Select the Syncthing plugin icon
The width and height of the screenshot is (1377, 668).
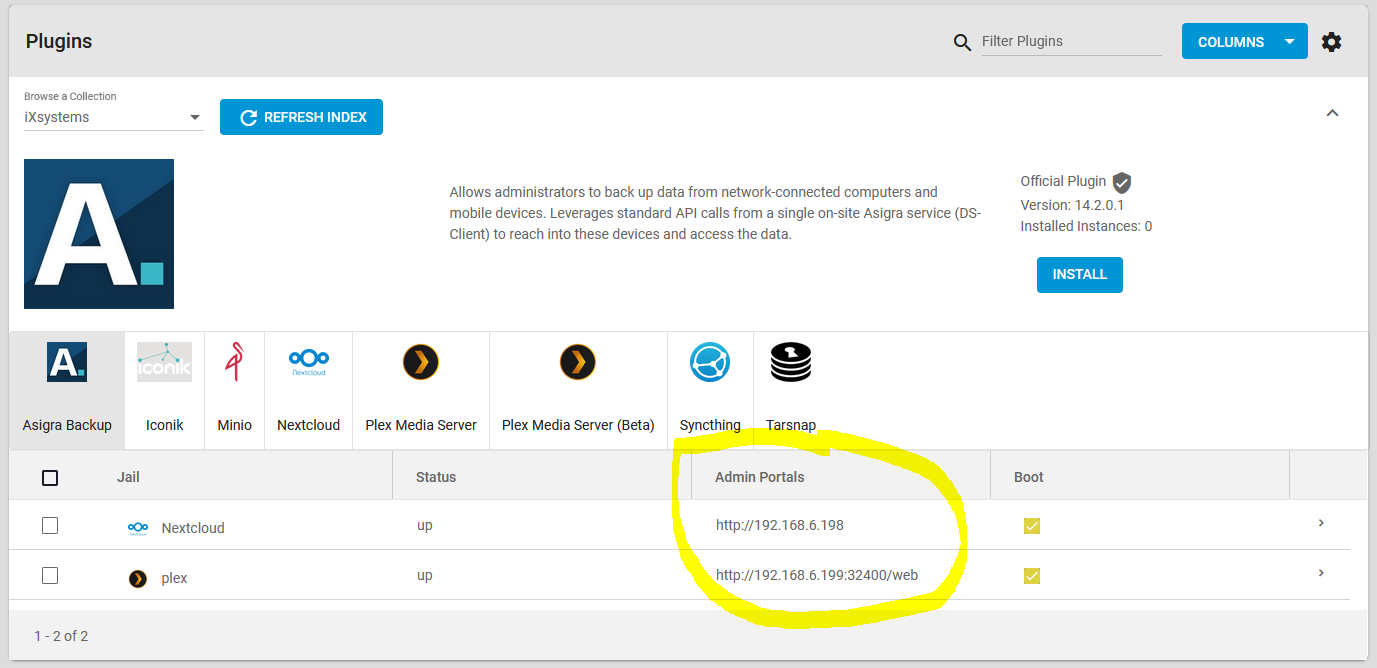[x=710, y=362]
